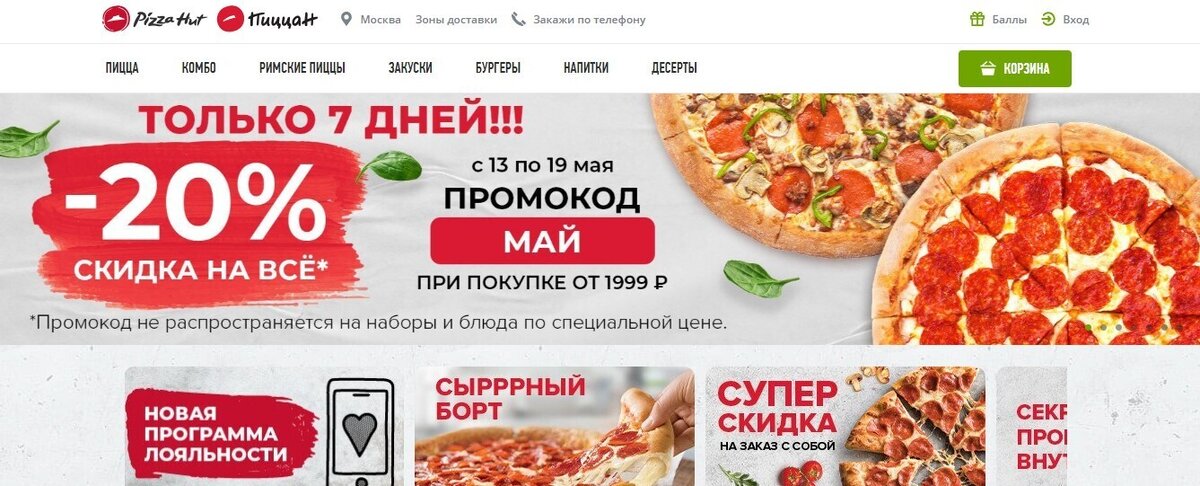Open the Пицца menu category
Viewport: 1200px width, 486px height.
[122, 69]
